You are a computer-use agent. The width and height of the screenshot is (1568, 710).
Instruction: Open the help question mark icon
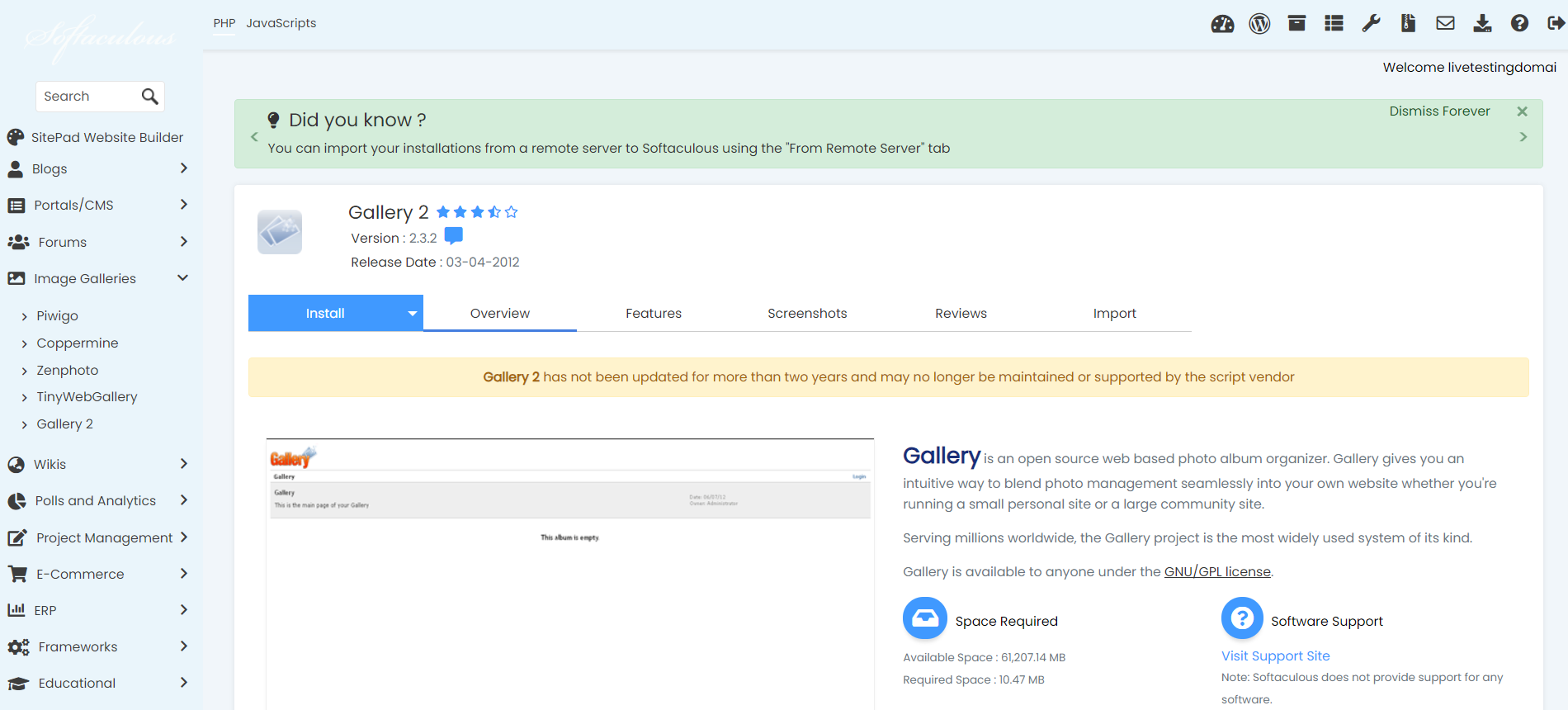1519,24
